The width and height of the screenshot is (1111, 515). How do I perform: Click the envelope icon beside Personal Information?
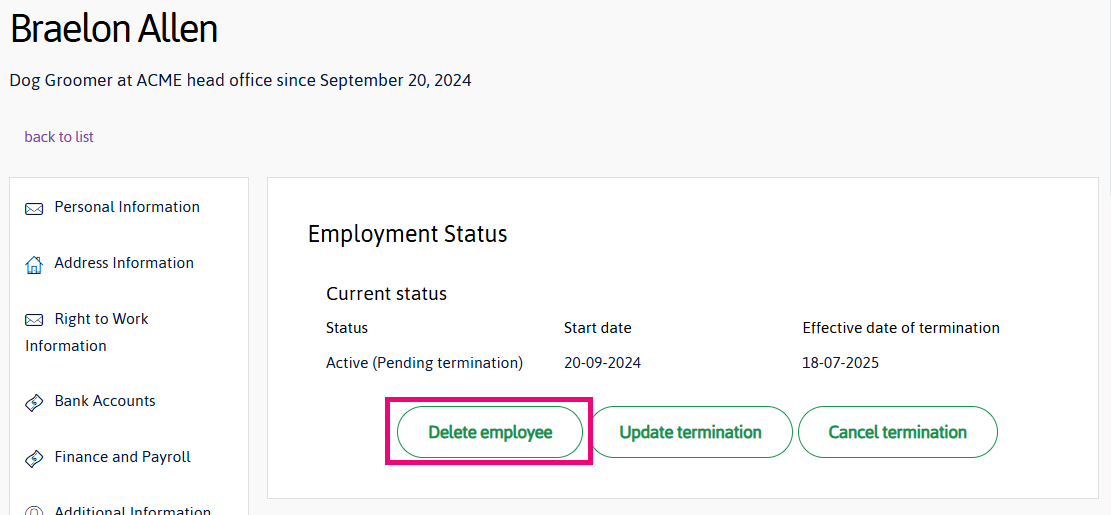tap(34, 209)
